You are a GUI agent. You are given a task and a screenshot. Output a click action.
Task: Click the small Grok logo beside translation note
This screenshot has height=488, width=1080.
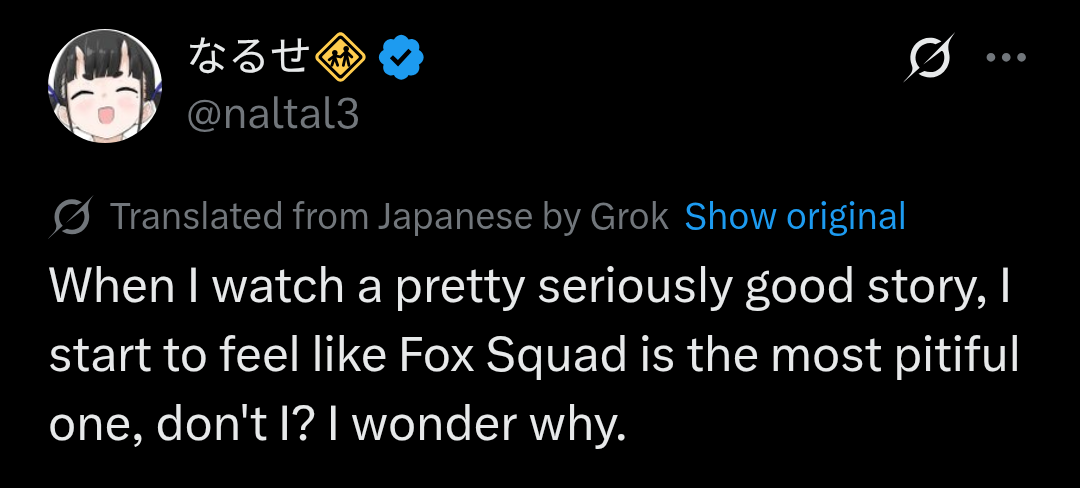pos(72,217)
